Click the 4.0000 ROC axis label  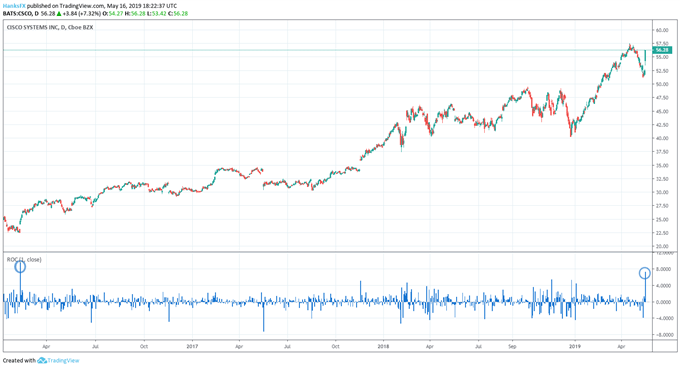click(665, 286)
